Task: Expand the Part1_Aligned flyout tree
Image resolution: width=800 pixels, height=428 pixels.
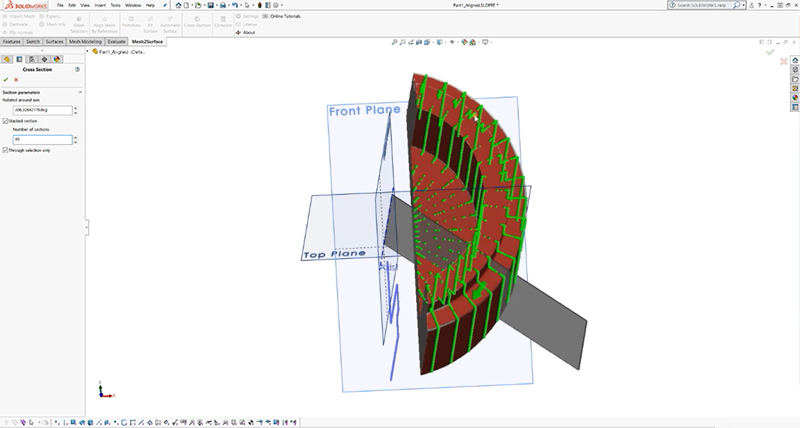Action: (88, 52)
